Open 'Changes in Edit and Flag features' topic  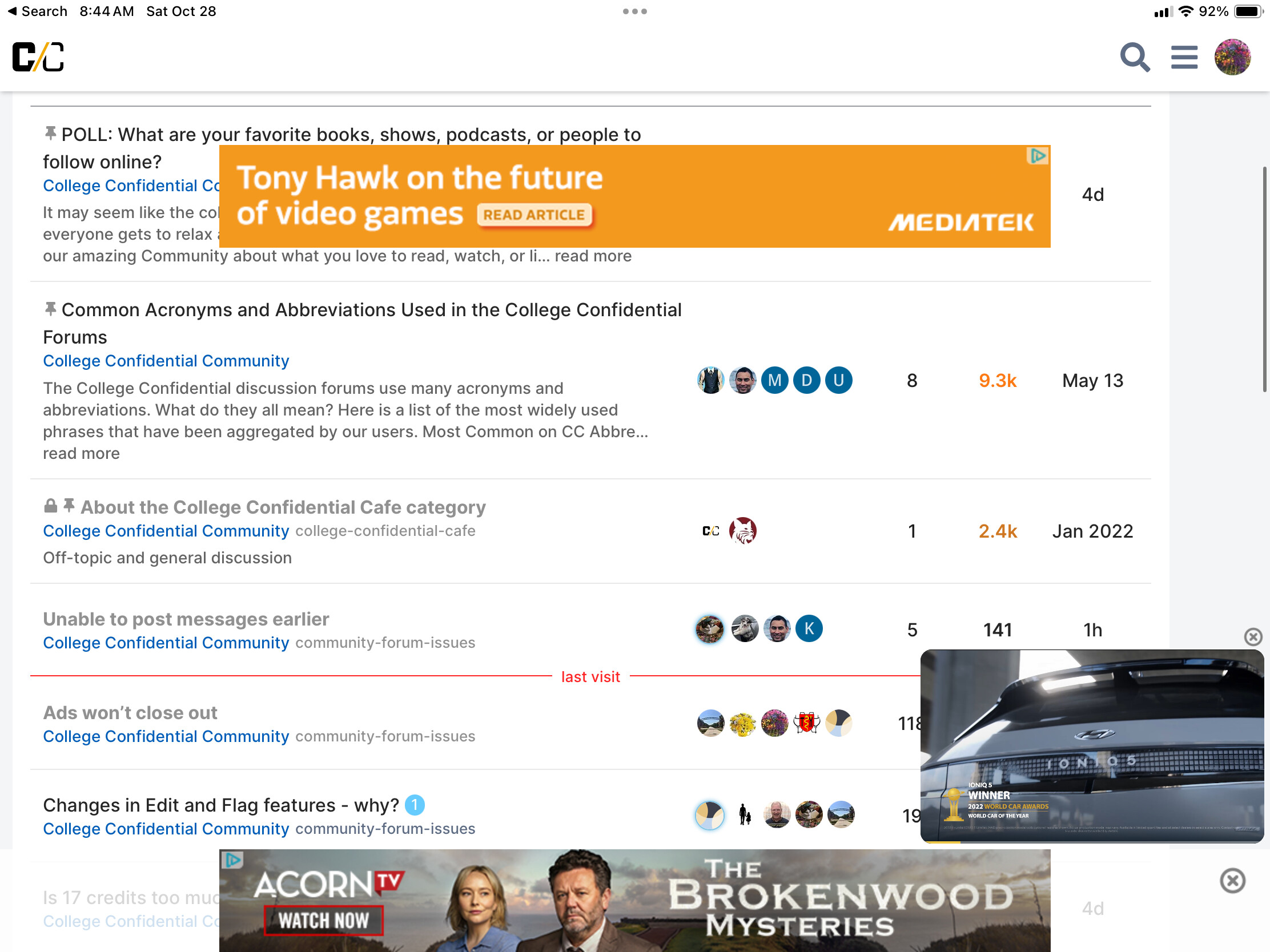[221, 805]
